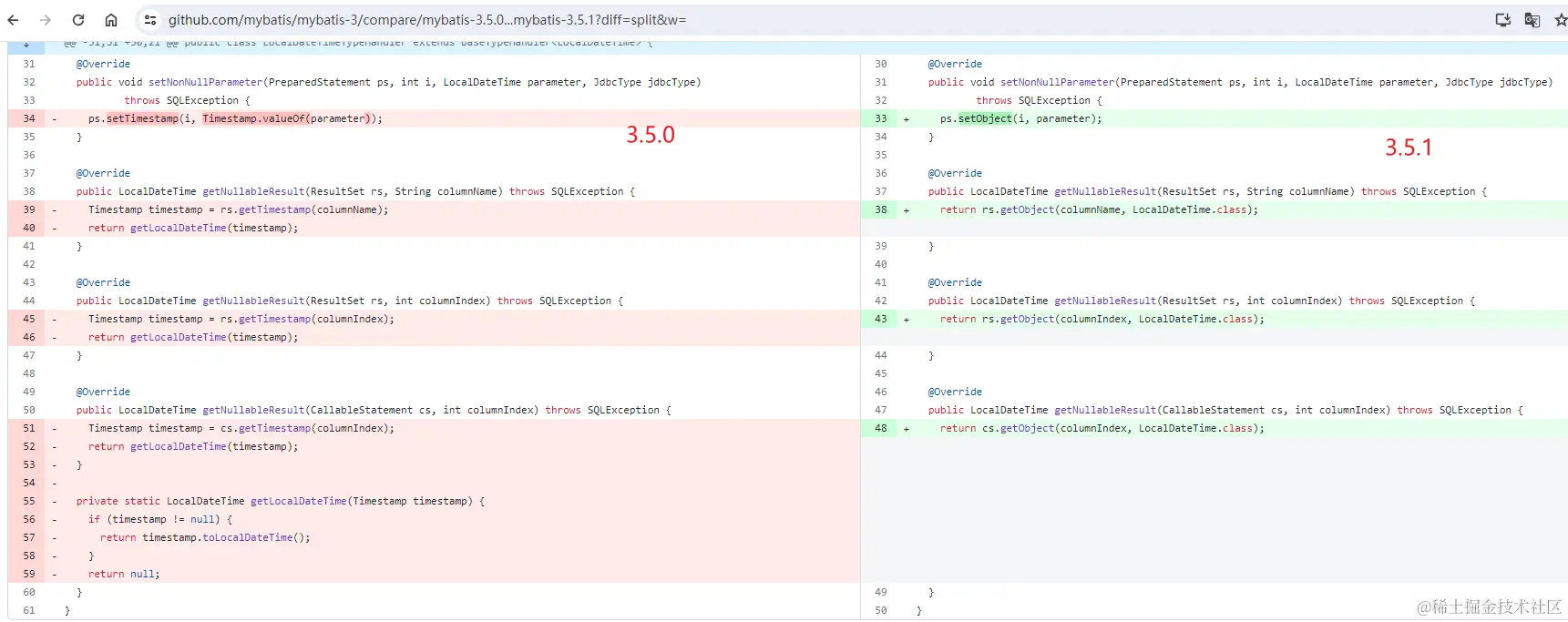Image resolution: width=1568 pixels, height=622 pixels.
Task: Select left line number 46
Action: [29, 337]
